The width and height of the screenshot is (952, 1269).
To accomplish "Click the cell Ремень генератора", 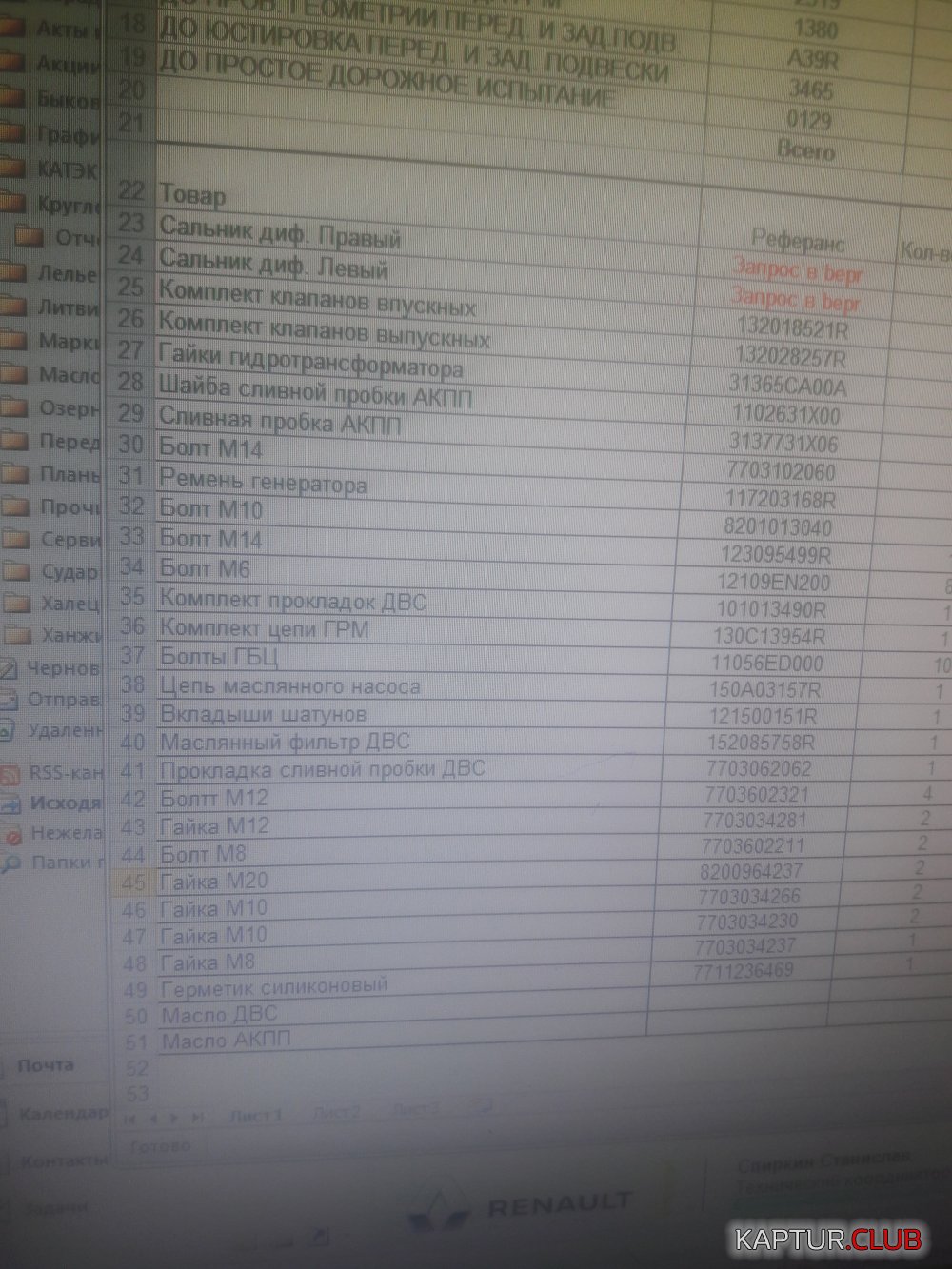I will coord(263,482).
